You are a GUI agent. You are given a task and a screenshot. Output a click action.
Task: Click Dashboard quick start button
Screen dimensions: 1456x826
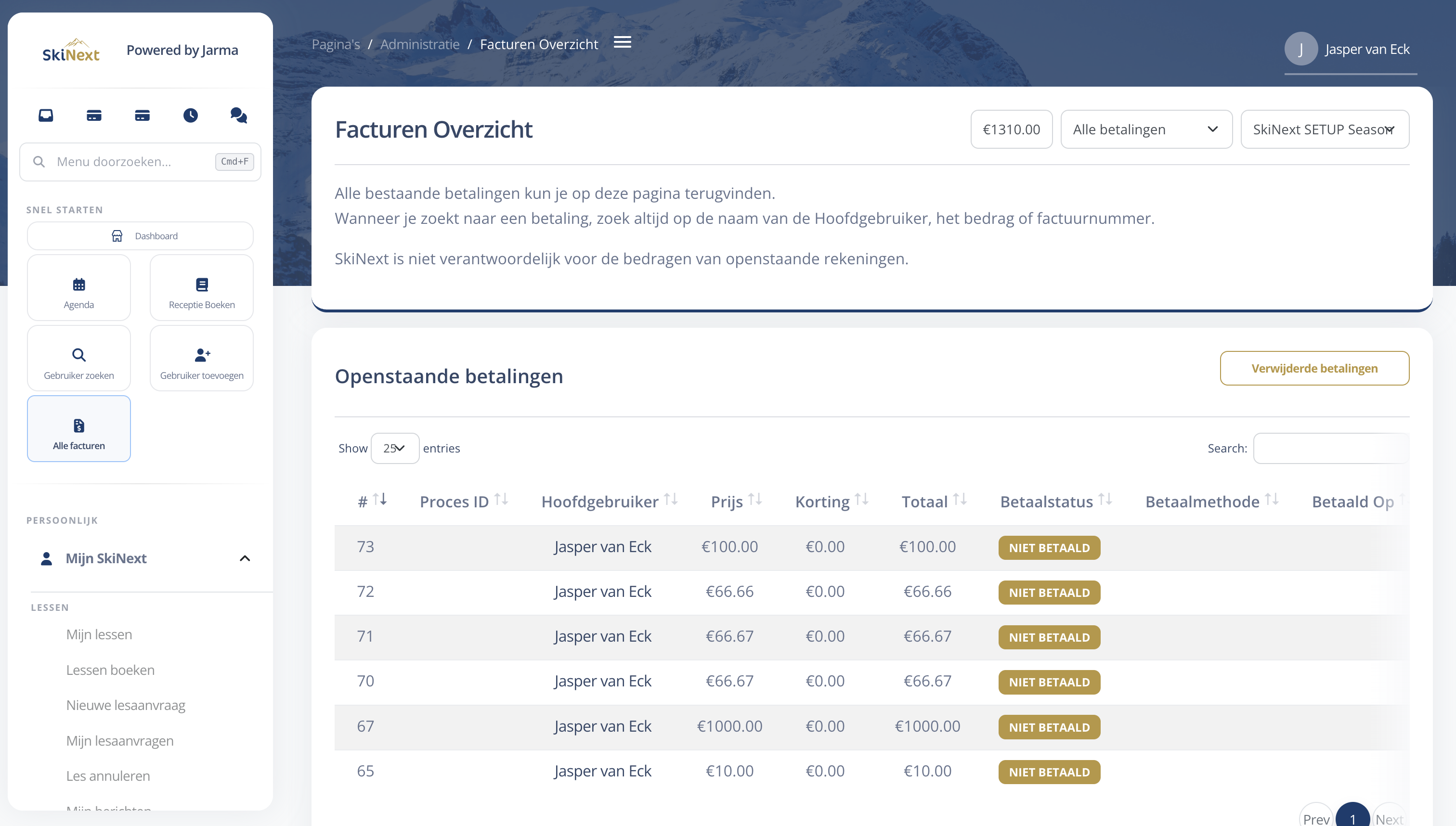click(x=140, y=236)
